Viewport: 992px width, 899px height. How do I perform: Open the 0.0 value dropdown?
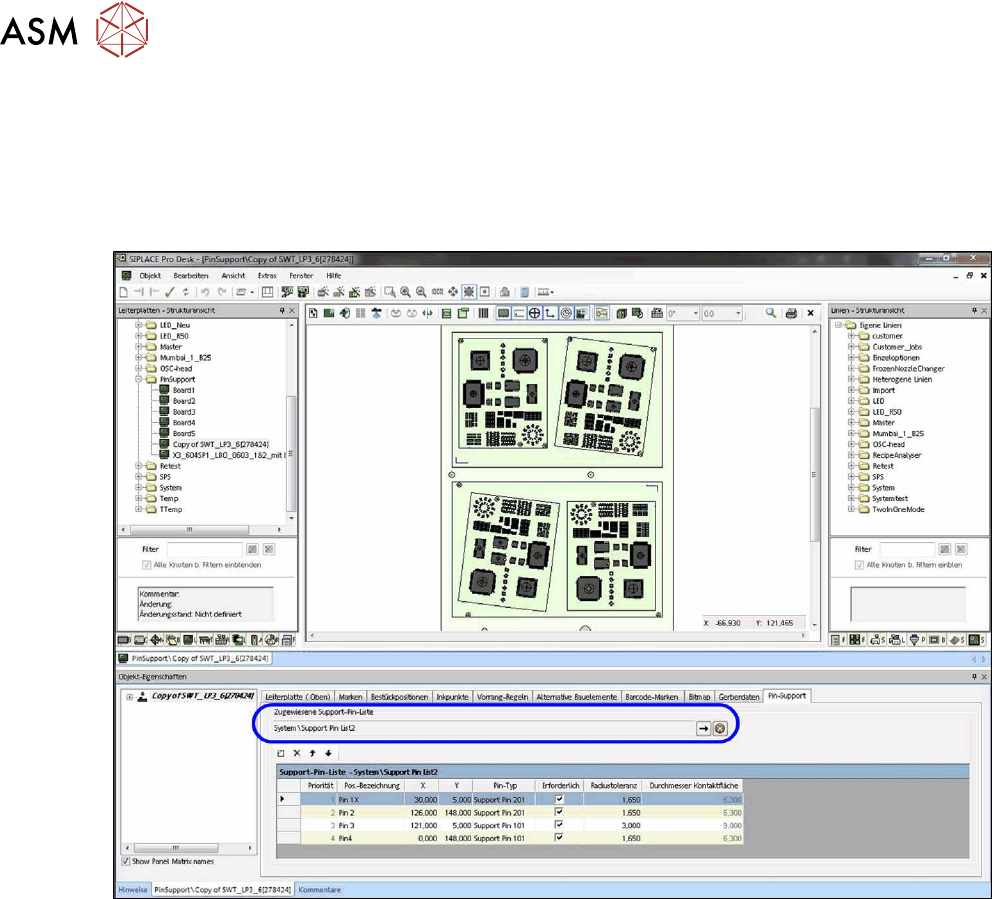(x=738, y=313)
